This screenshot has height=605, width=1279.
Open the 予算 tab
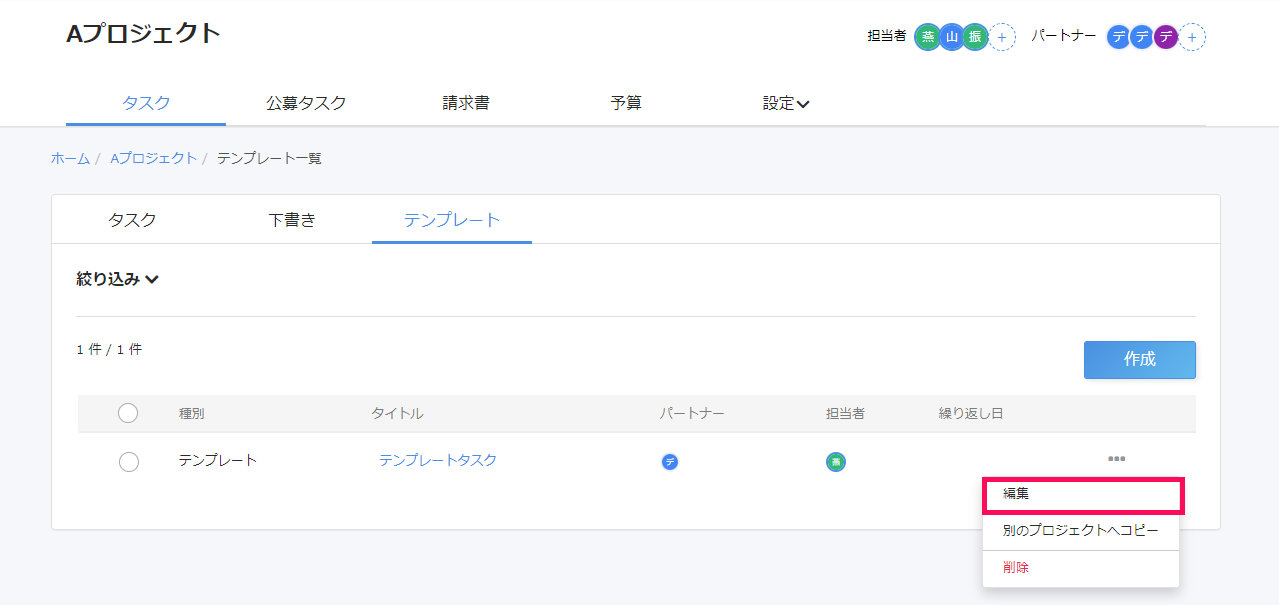tap(626, 103)
